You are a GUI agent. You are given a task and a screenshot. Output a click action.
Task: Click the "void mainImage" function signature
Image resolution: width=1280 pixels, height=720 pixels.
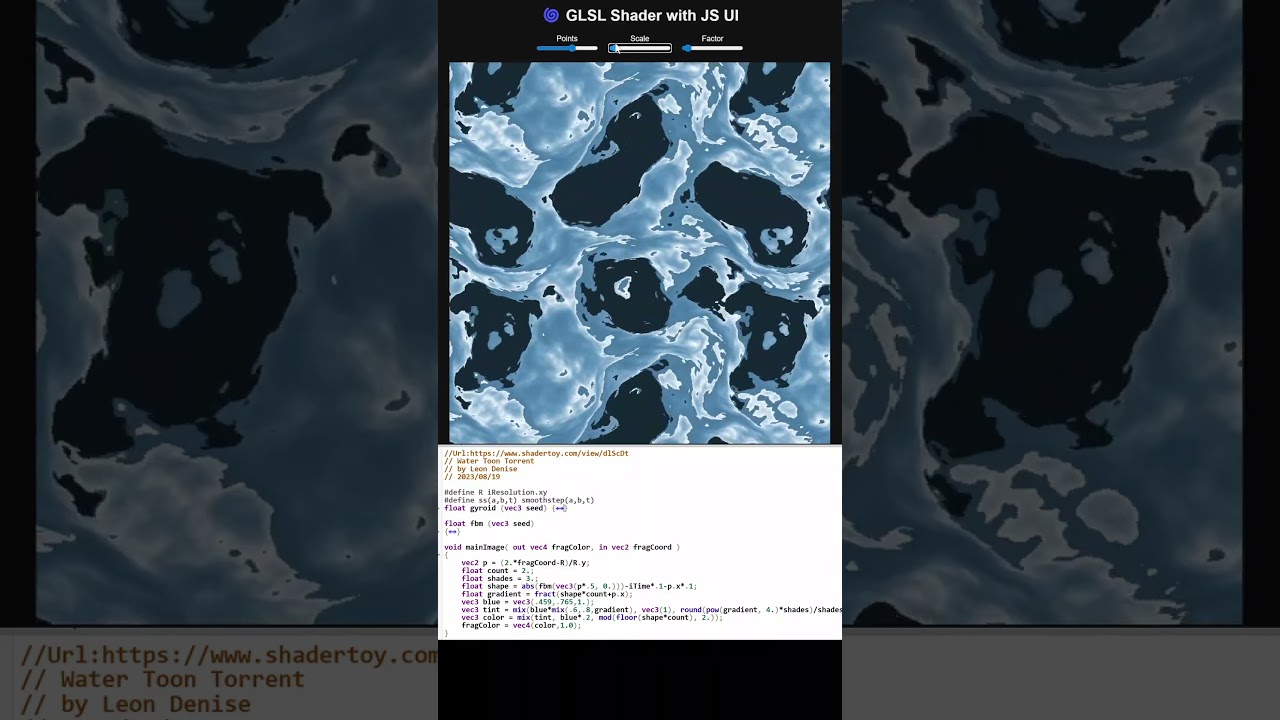(x=563, y=547)
